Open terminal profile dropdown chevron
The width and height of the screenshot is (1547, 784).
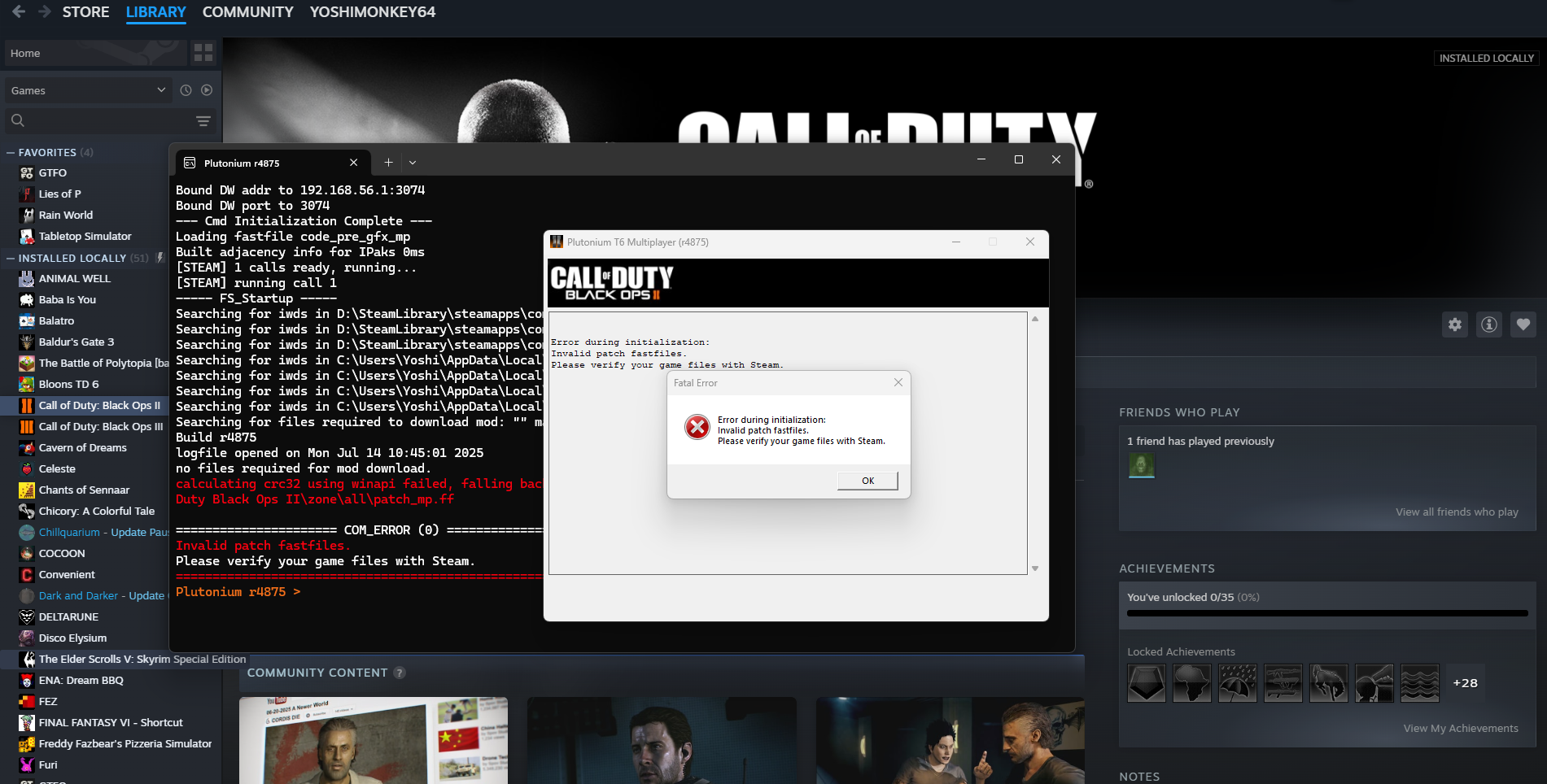tap(413, 163)
